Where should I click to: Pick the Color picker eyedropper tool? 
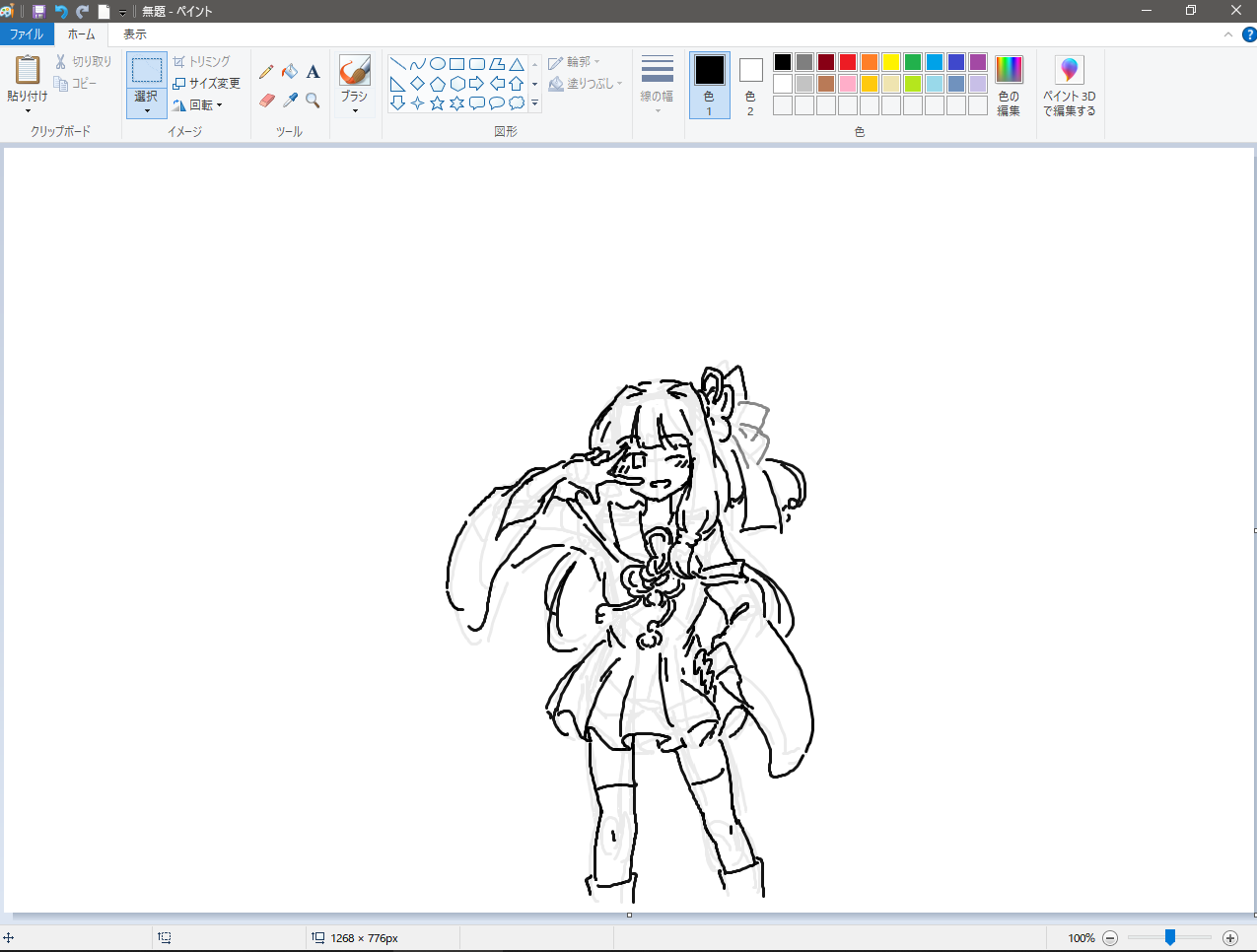(x=290, y=101)
